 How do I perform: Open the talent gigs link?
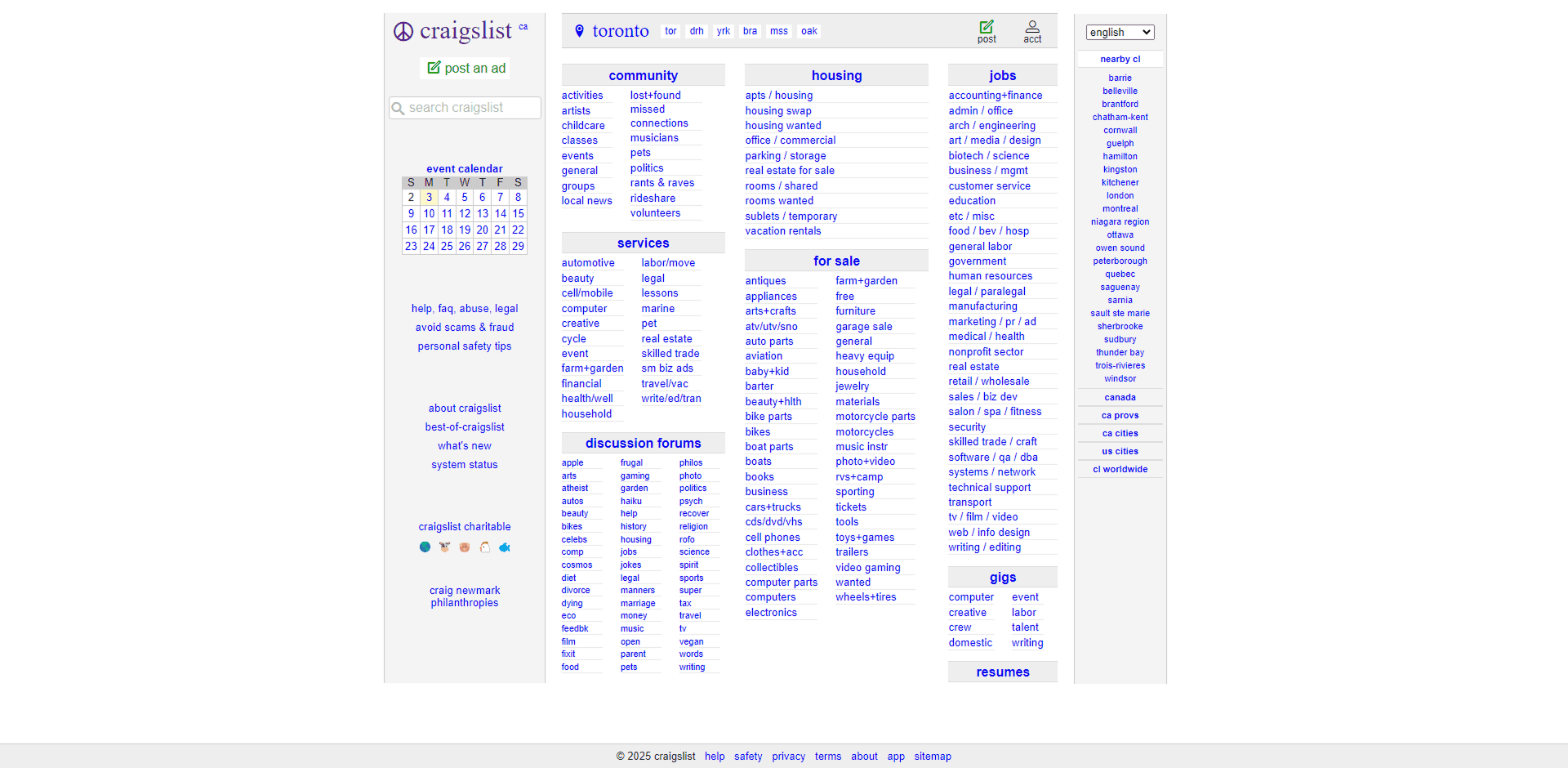[1025, 627]
